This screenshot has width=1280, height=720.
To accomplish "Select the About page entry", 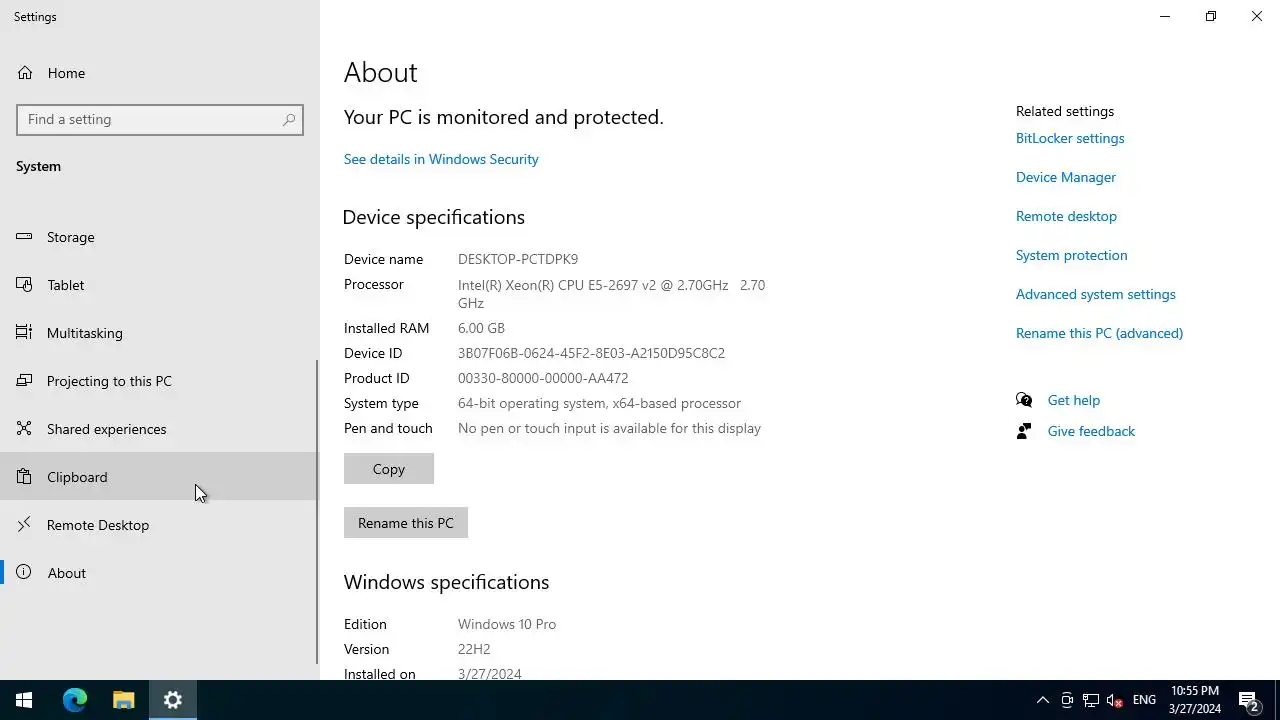I will (158, 573).
